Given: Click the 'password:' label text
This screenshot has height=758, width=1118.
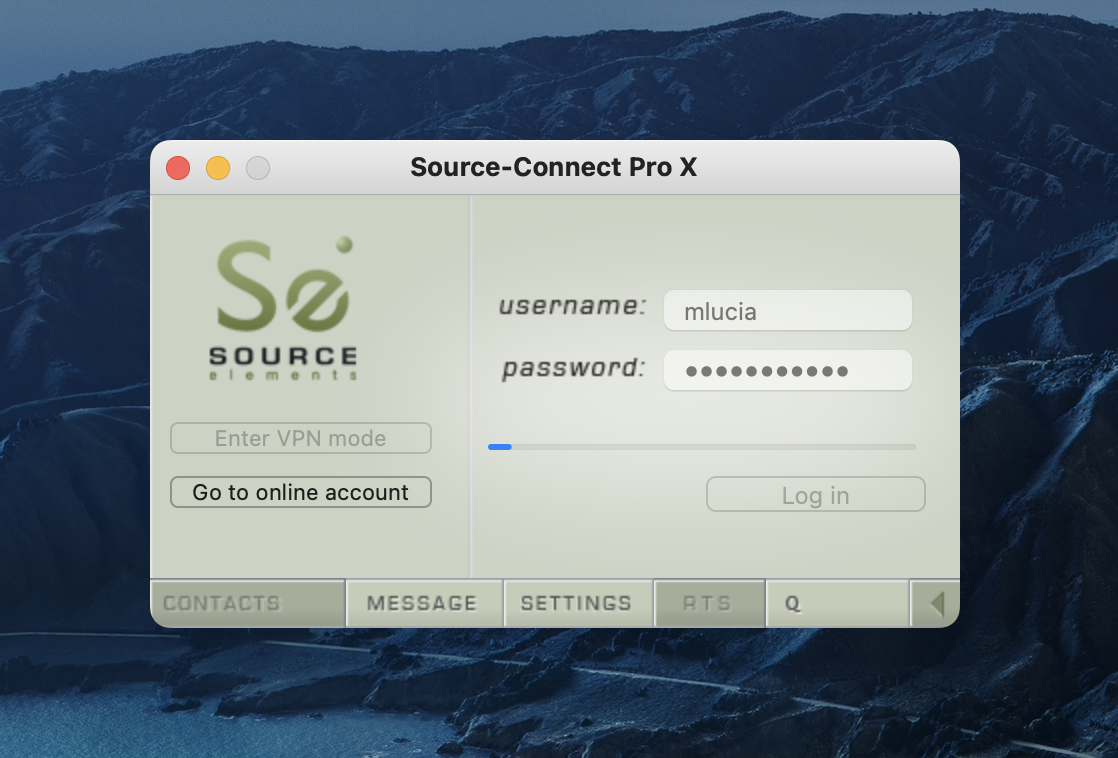Looking at the screenshot, I should click(574, 368).
